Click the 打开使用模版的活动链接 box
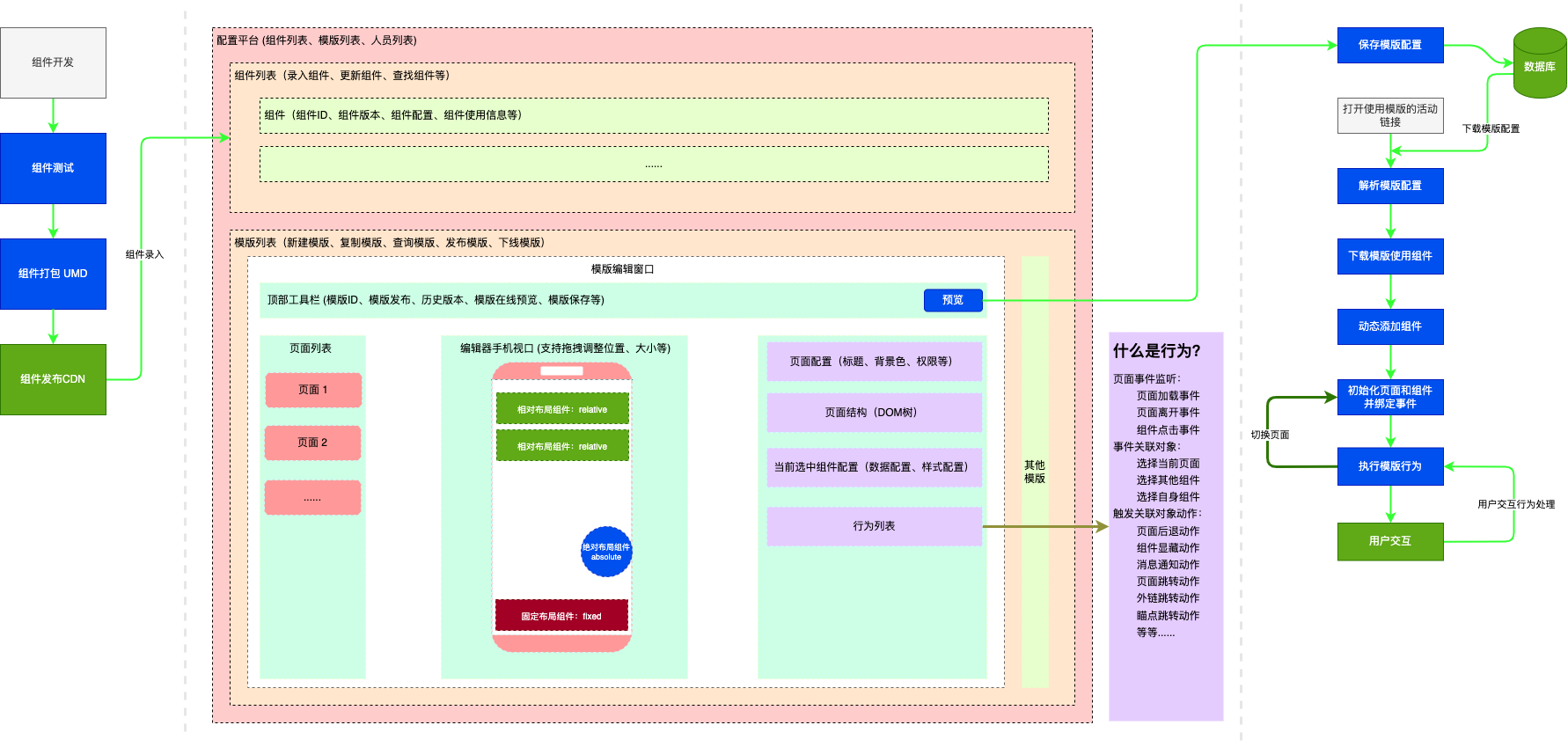Viewport: 1568px width, 747px height. 1390,115
